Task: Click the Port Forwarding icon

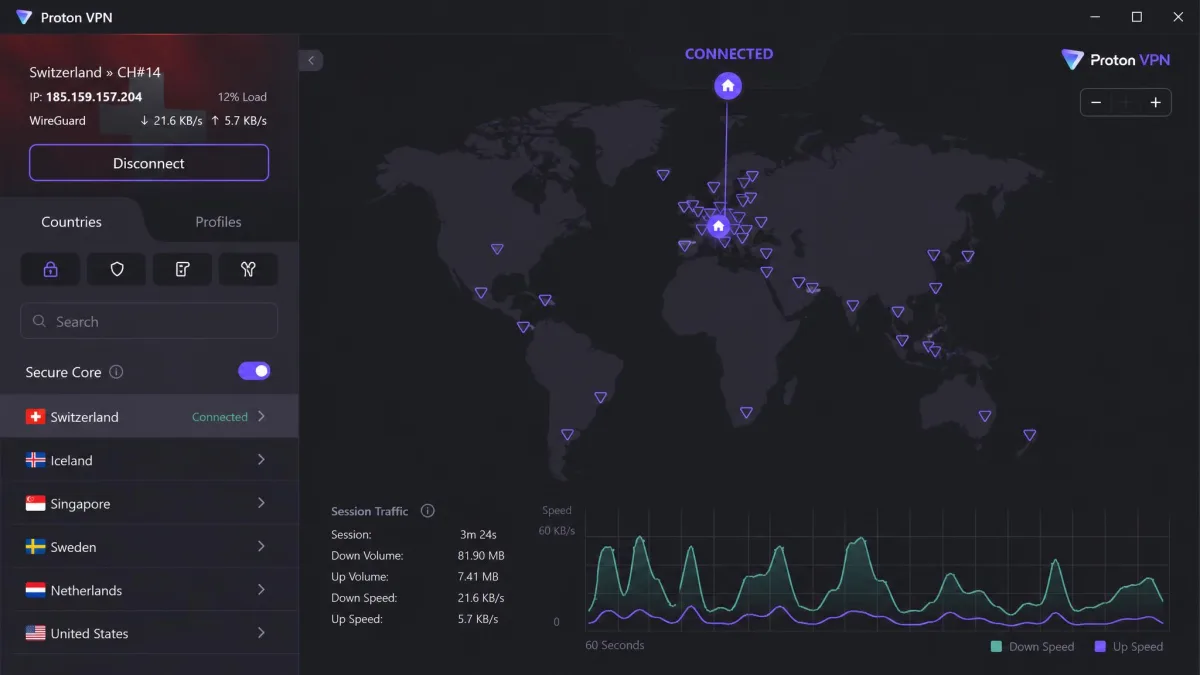Action: pos(248,269)
